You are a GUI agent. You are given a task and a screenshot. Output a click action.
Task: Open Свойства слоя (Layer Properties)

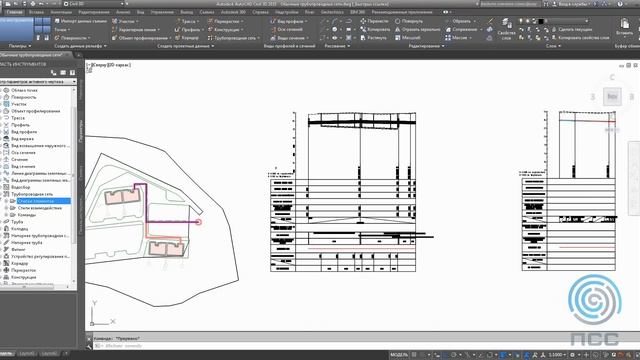click(x=507, y=29)
